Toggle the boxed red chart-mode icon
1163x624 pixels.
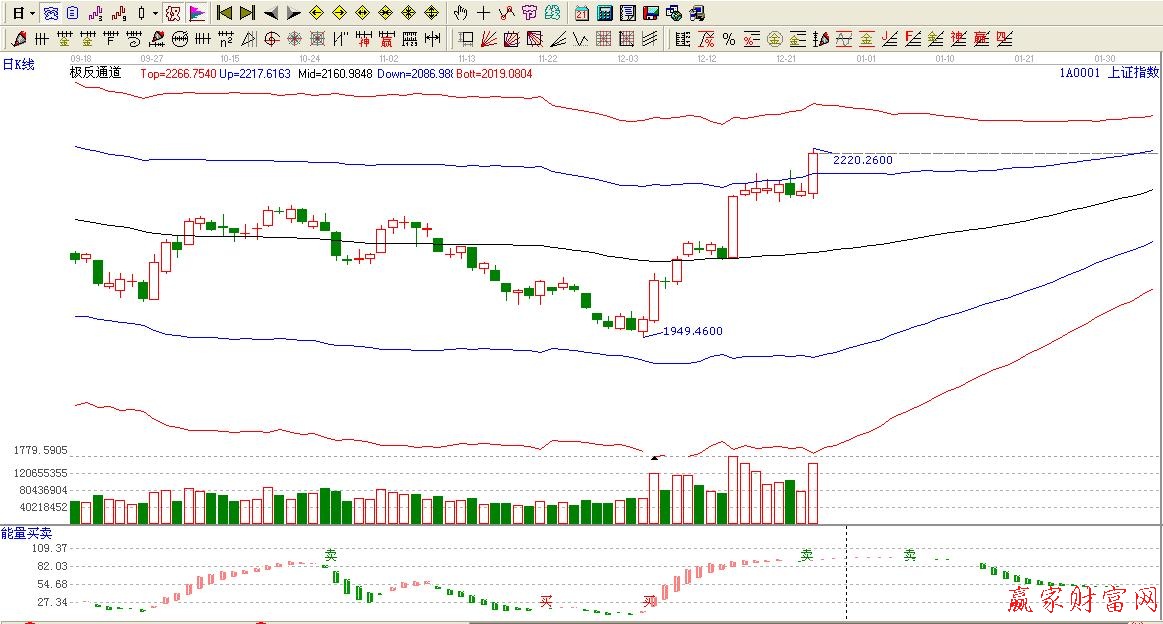pyautogui.click(x=173, y=13)
